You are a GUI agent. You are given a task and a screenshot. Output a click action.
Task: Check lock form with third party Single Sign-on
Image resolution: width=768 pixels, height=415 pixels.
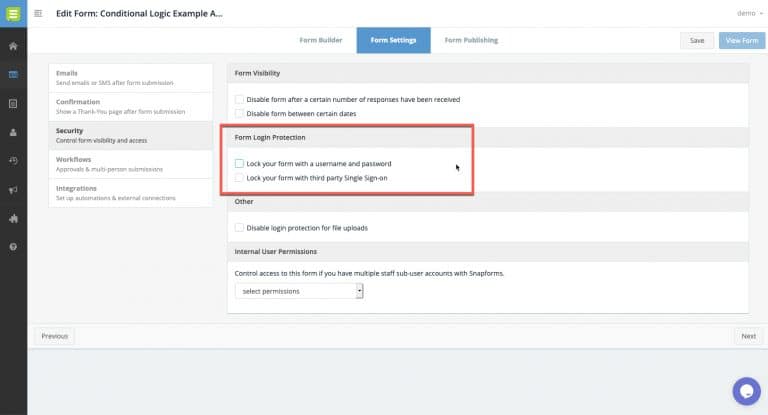pyautogui.click(x=239, y=177)
